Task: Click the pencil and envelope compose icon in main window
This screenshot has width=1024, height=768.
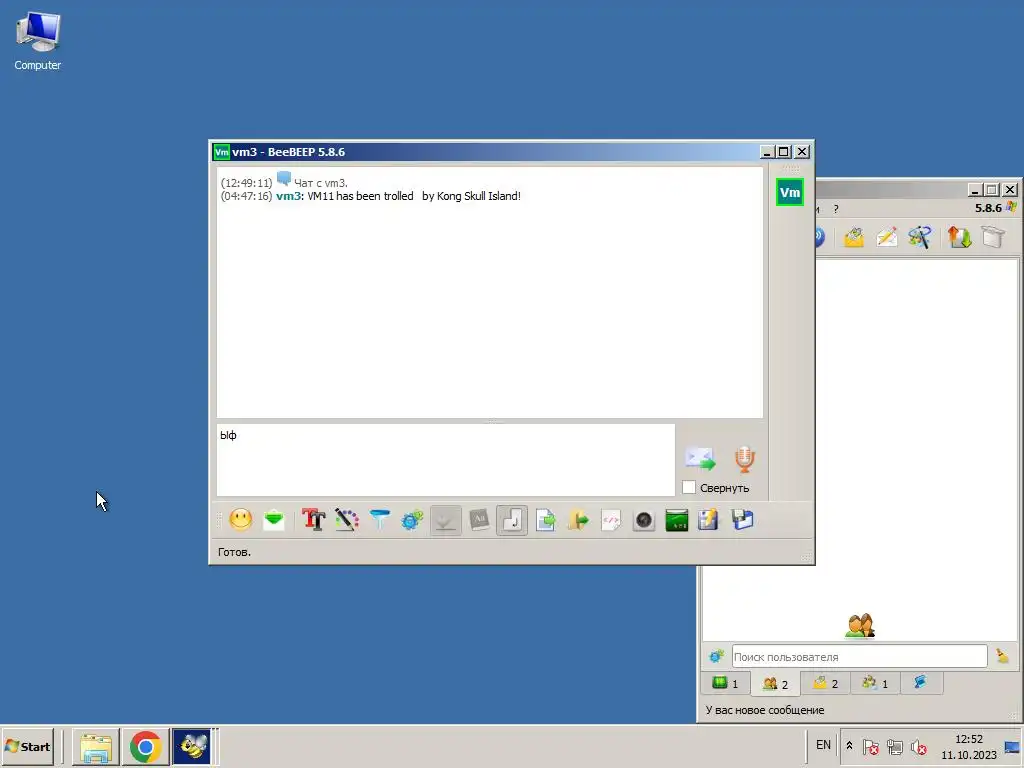Action: click(887, 237)
